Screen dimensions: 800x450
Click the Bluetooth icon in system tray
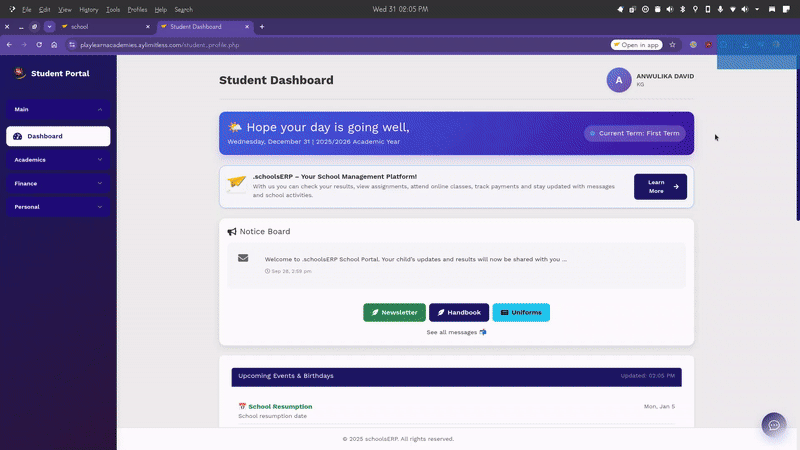[x=683, y=9]
